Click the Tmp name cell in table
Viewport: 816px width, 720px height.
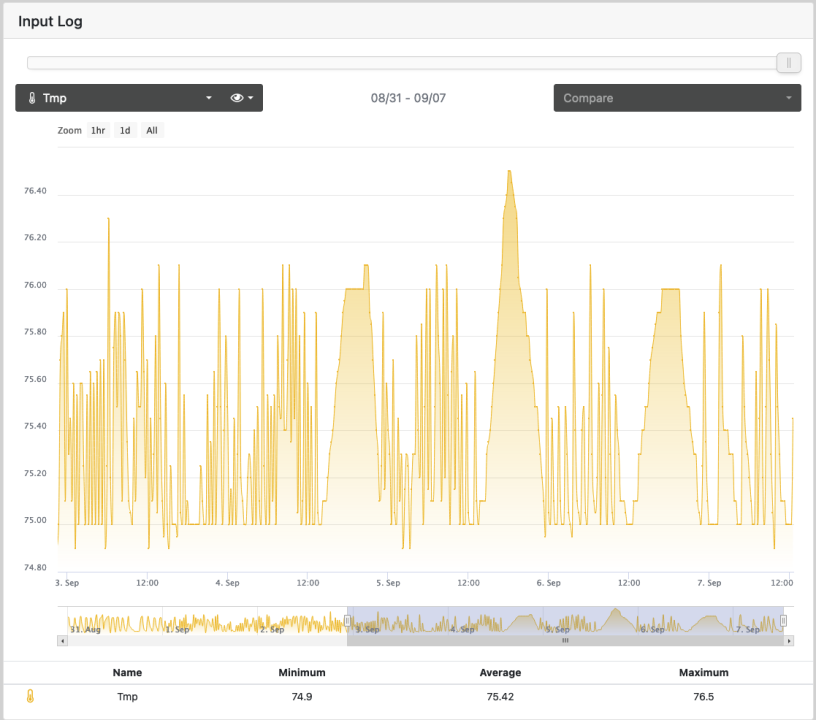tap(127, 697)
